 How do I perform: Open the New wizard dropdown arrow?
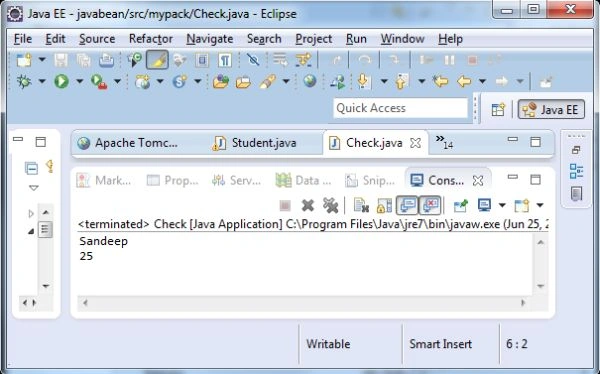(42, 59)
